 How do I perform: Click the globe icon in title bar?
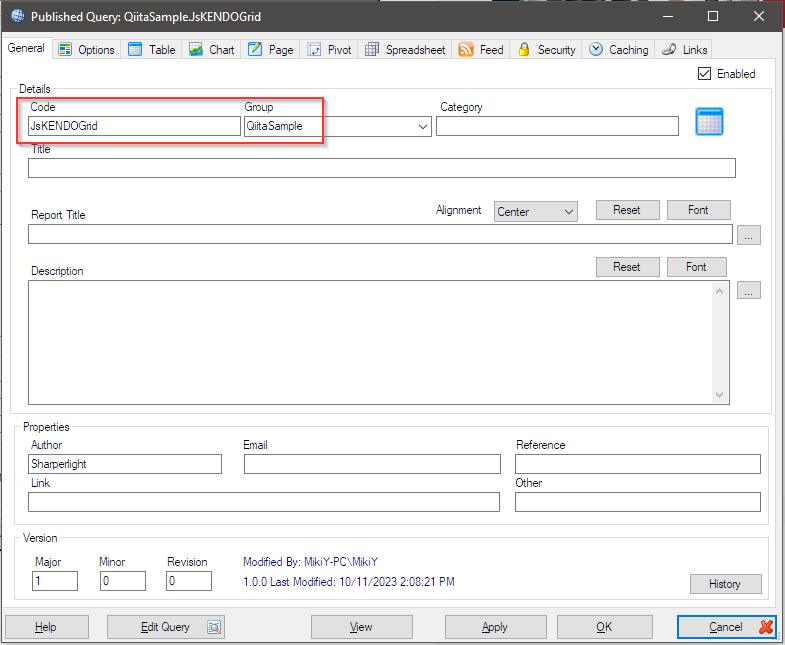point(18,16)
